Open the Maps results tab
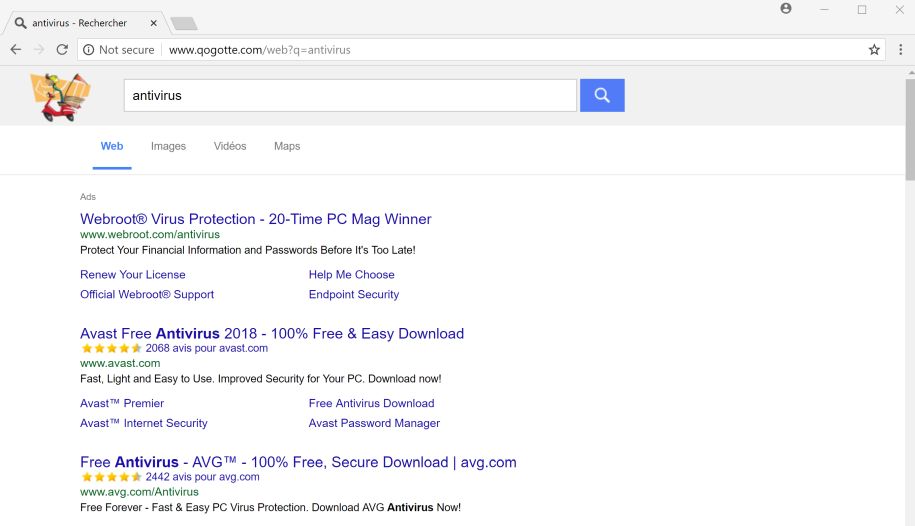Viewport: 915px width, 526px height. click(287, 146)
